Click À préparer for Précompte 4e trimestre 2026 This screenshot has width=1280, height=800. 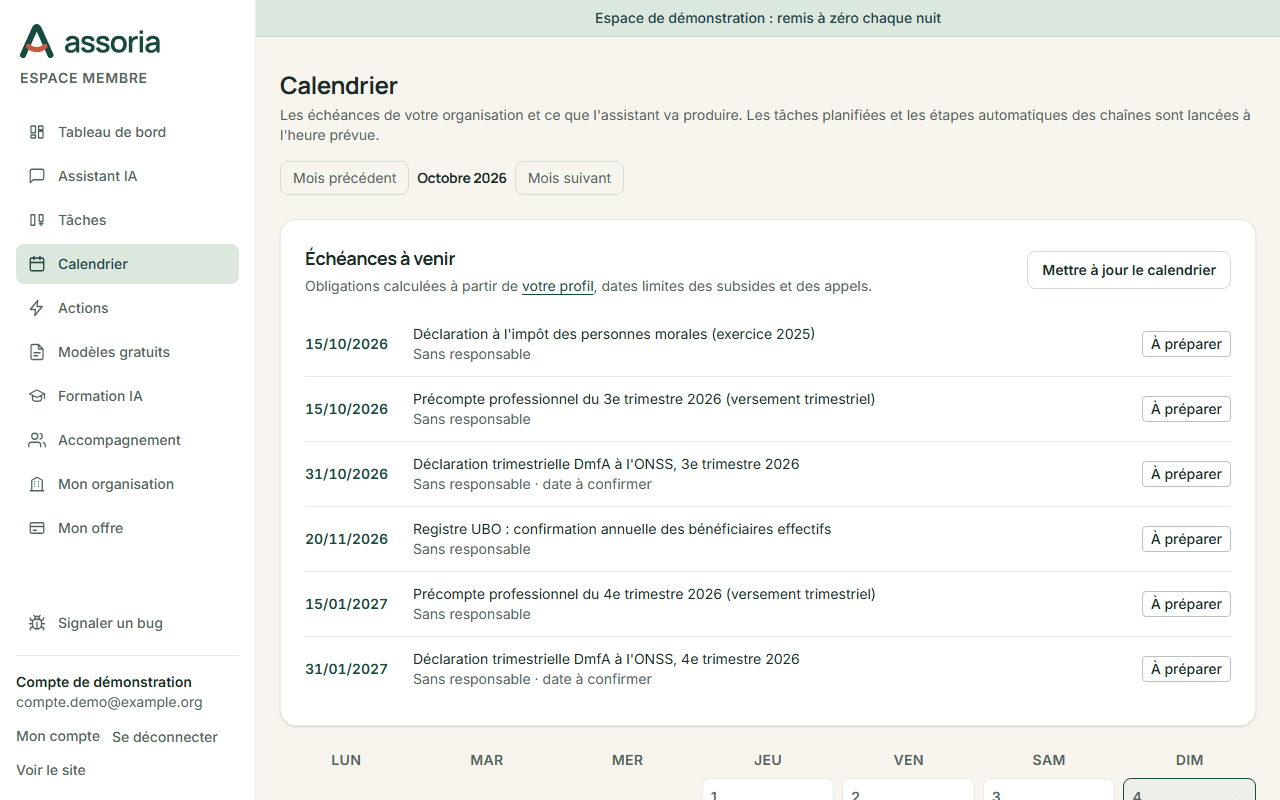coord(1186,604)
